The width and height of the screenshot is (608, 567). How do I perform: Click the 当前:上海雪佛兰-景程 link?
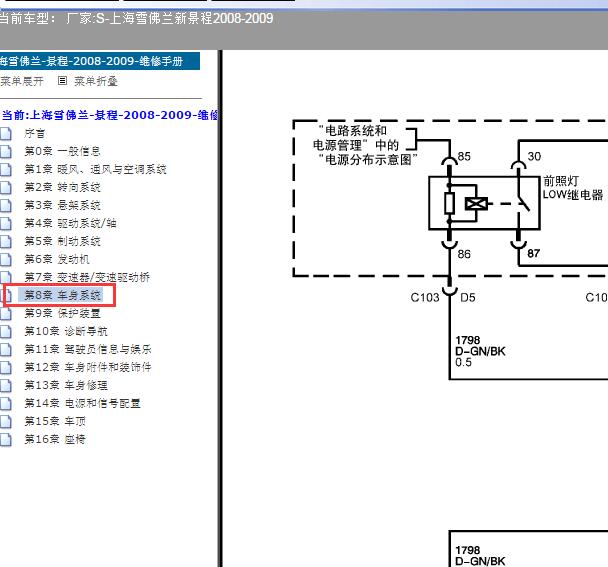[x=109, y=115]
